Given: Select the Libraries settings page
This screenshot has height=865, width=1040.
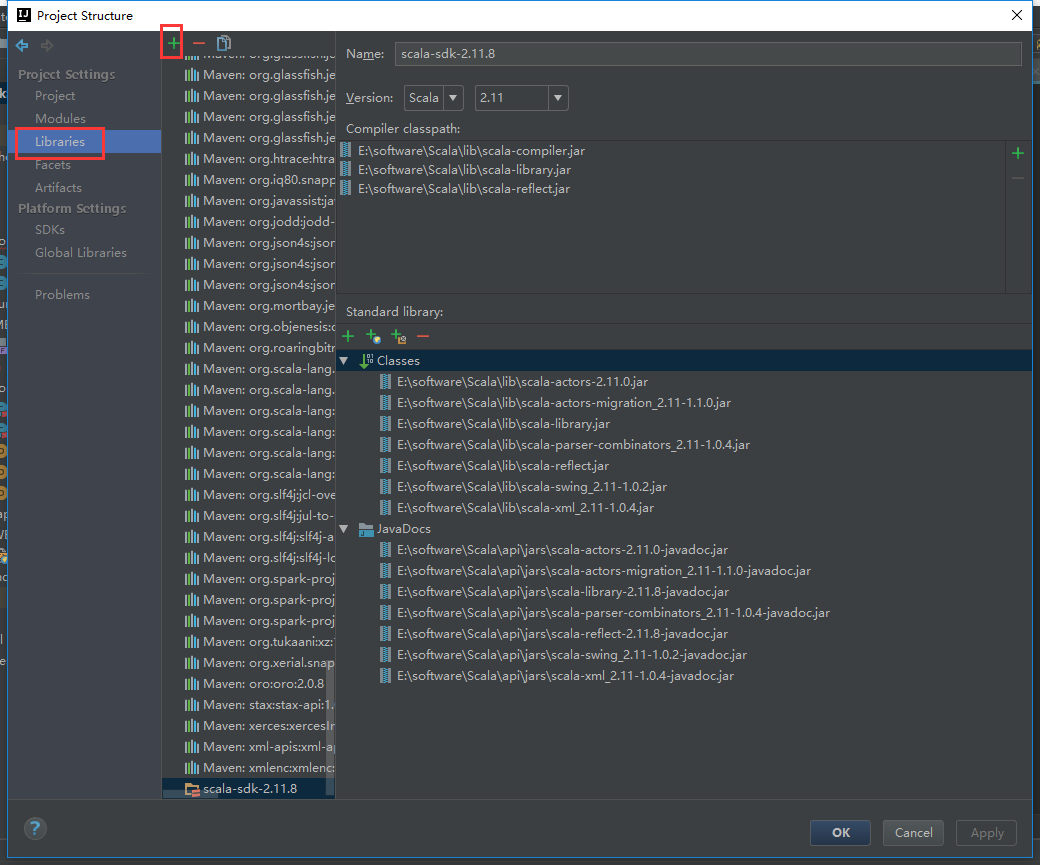Looking at the screenshot, I should (60, 141).
